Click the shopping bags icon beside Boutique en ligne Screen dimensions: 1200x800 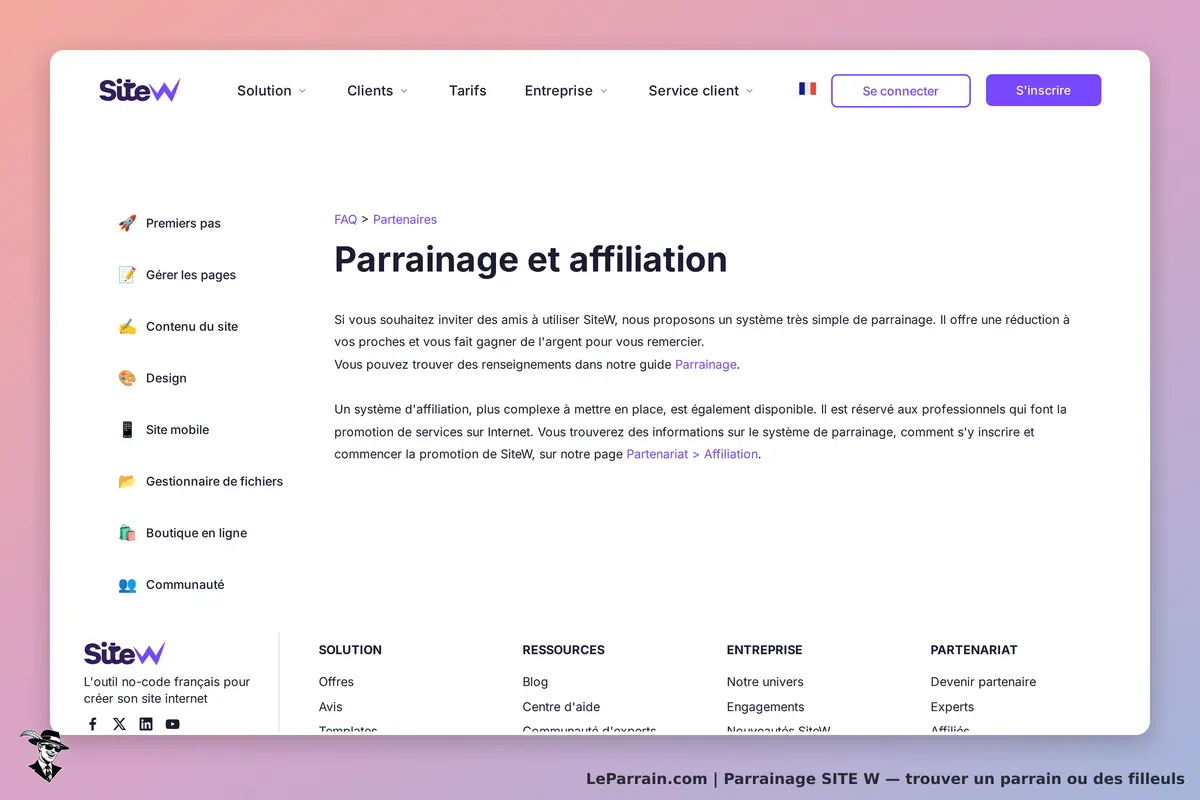tap(127, 533)
